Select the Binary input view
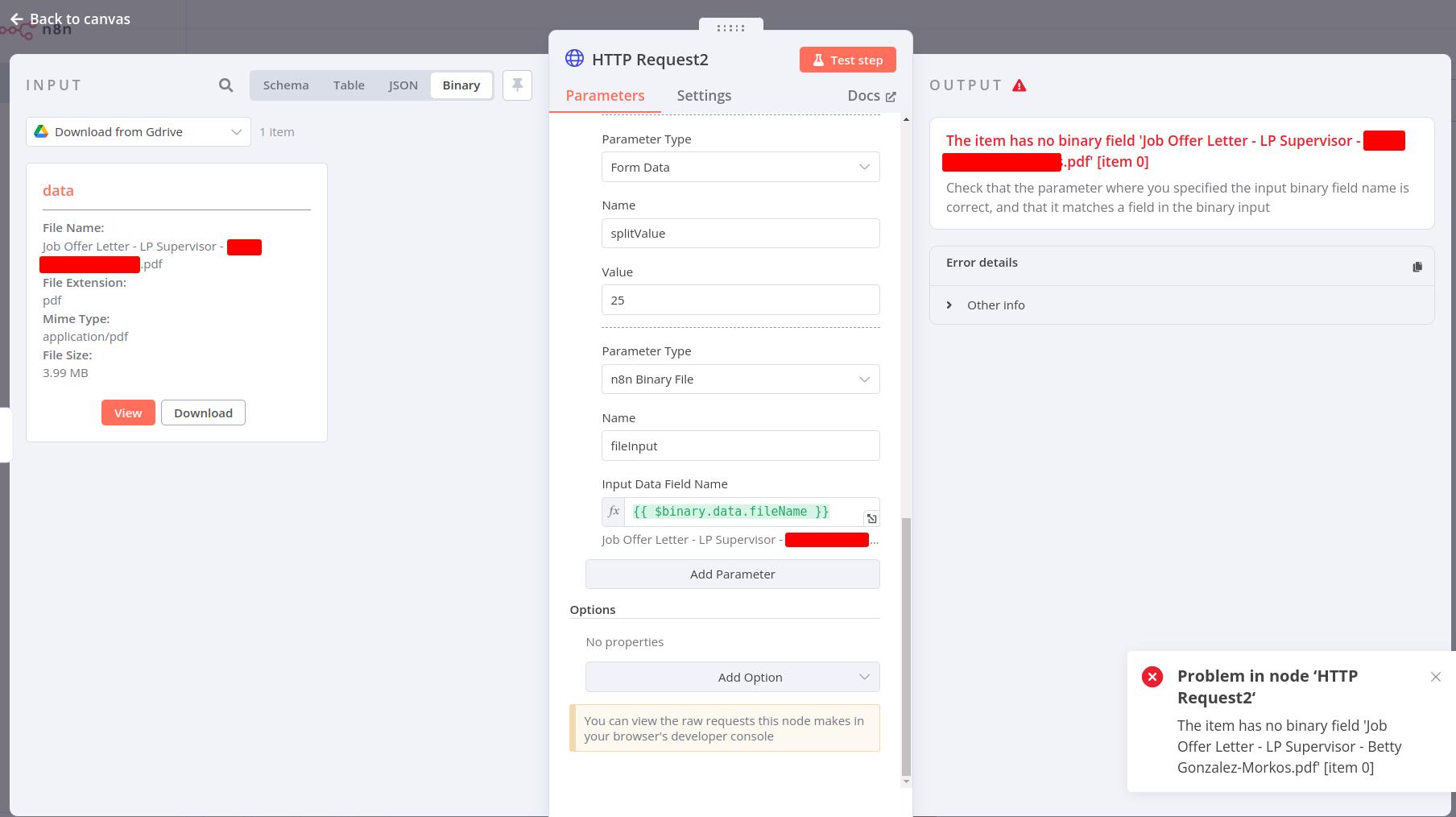 point(461,85)
